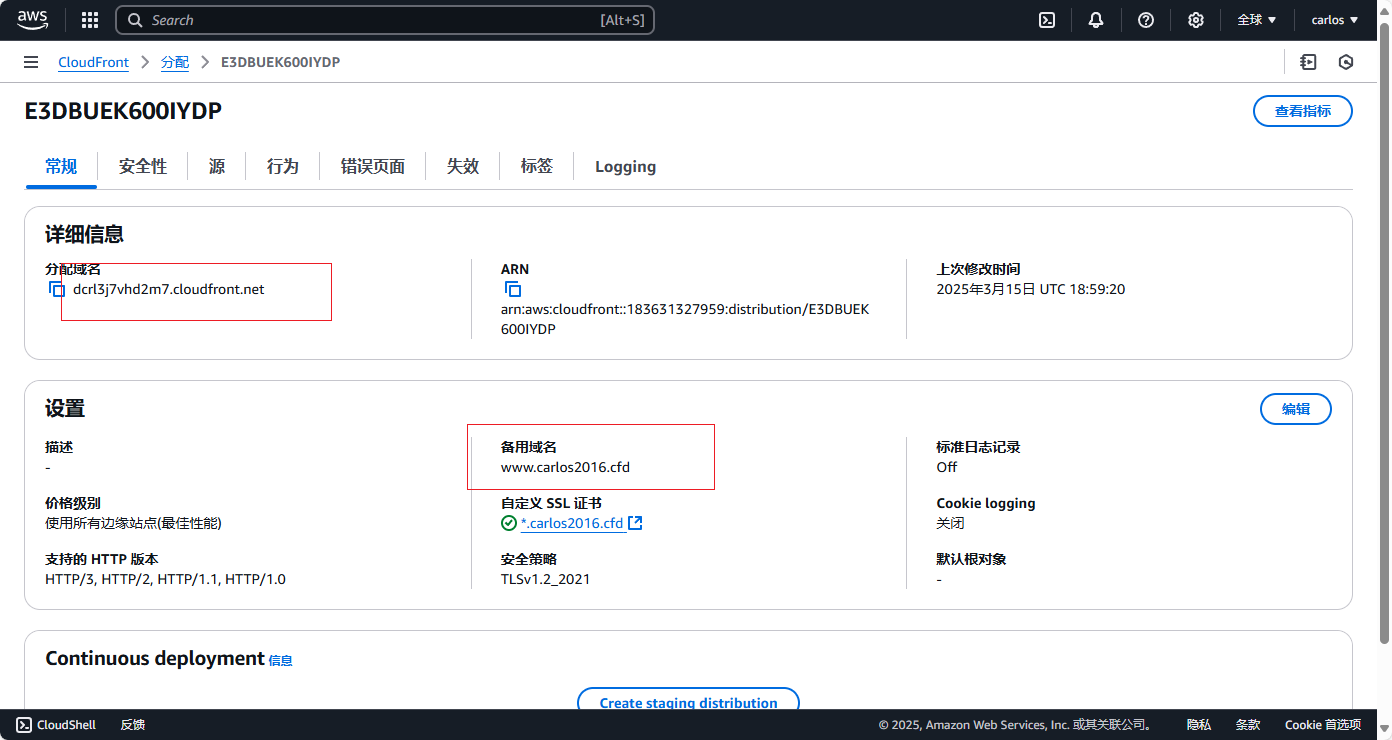Open the 源 tab
This screenshot has height=740, width=1392.
click(217, 167)
